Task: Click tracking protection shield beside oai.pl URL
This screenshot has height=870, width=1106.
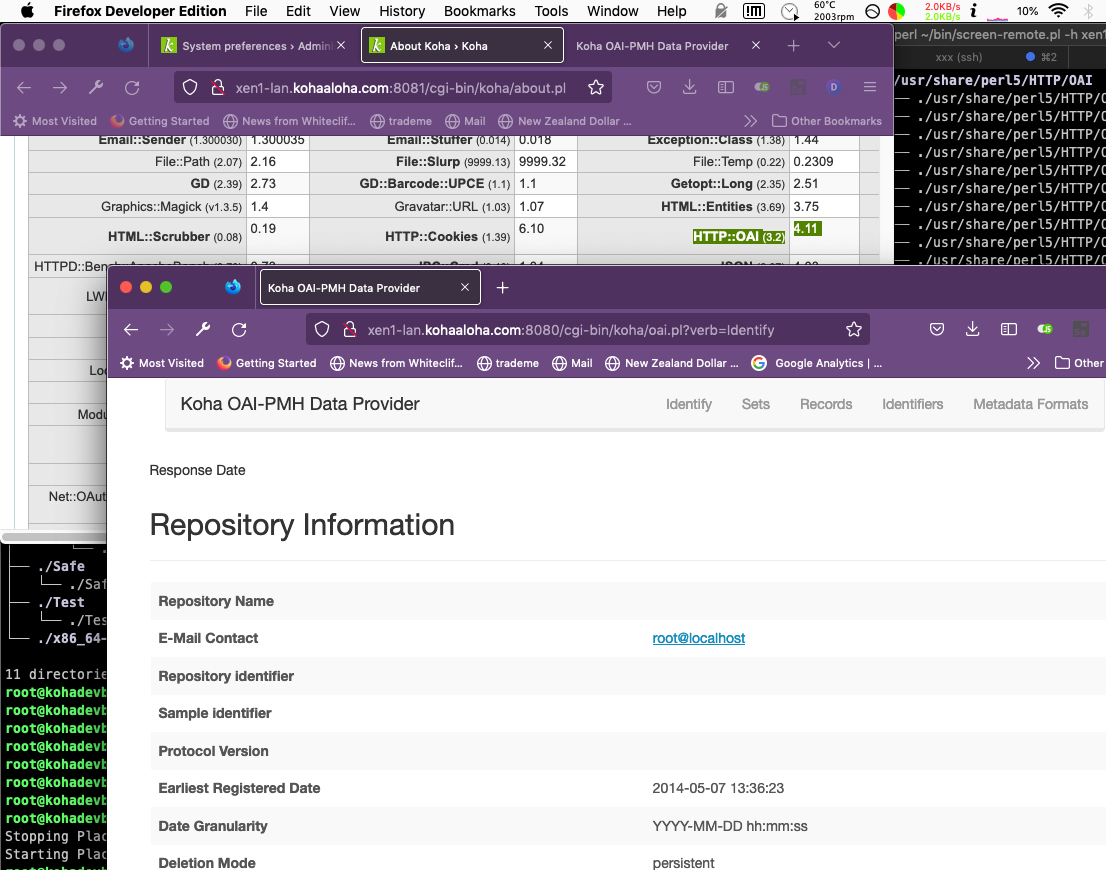Action: 322,330
